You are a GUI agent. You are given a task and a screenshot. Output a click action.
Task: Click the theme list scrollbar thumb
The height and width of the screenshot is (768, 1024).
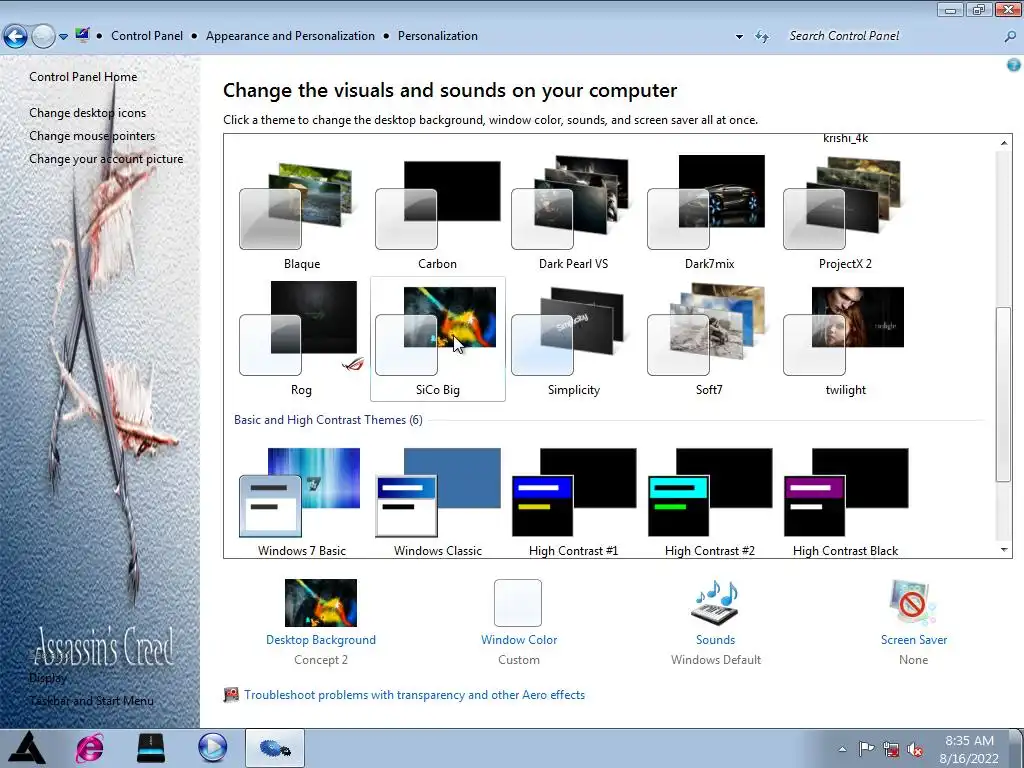pyautogui.click(x=1004, y=394)
